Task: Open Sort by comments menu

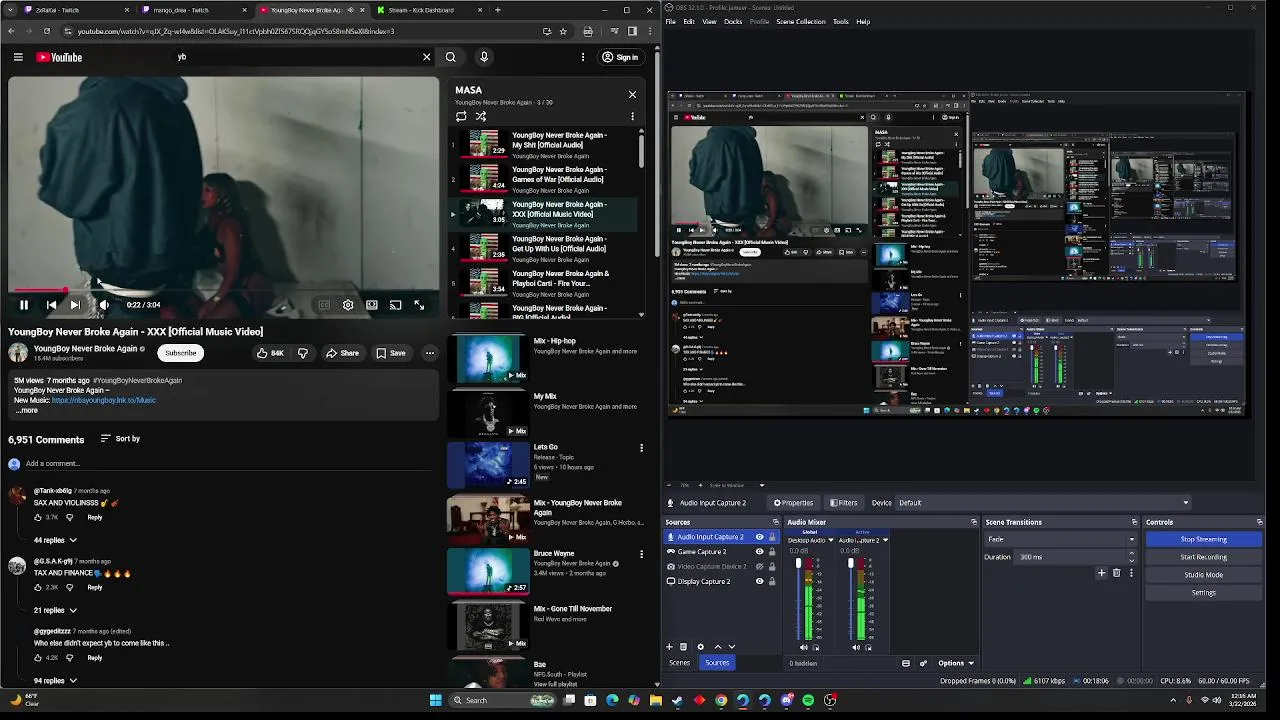Action: [x=120, y=439]
